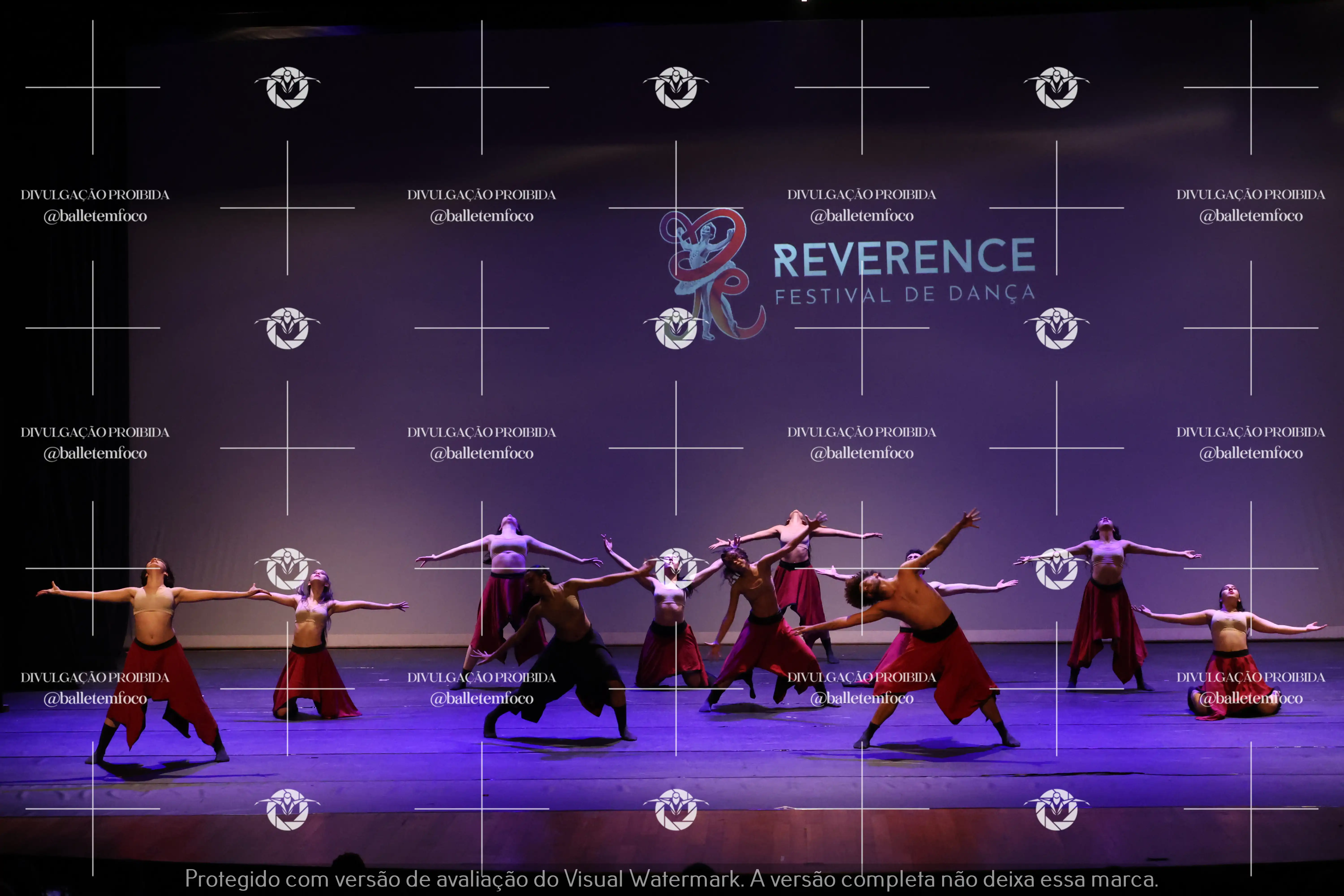Click watermark icon covering kneeling center dancer's face
1344x896 pixels.
[x=676, y=569]
